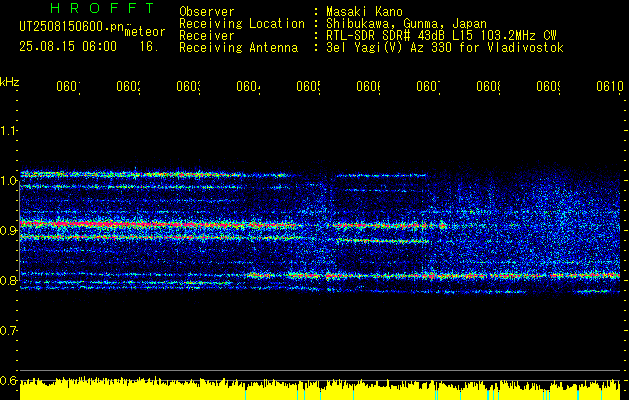The image size is (629, 400).
Task: Click the 0608 time axis marker
Action: 488,87
